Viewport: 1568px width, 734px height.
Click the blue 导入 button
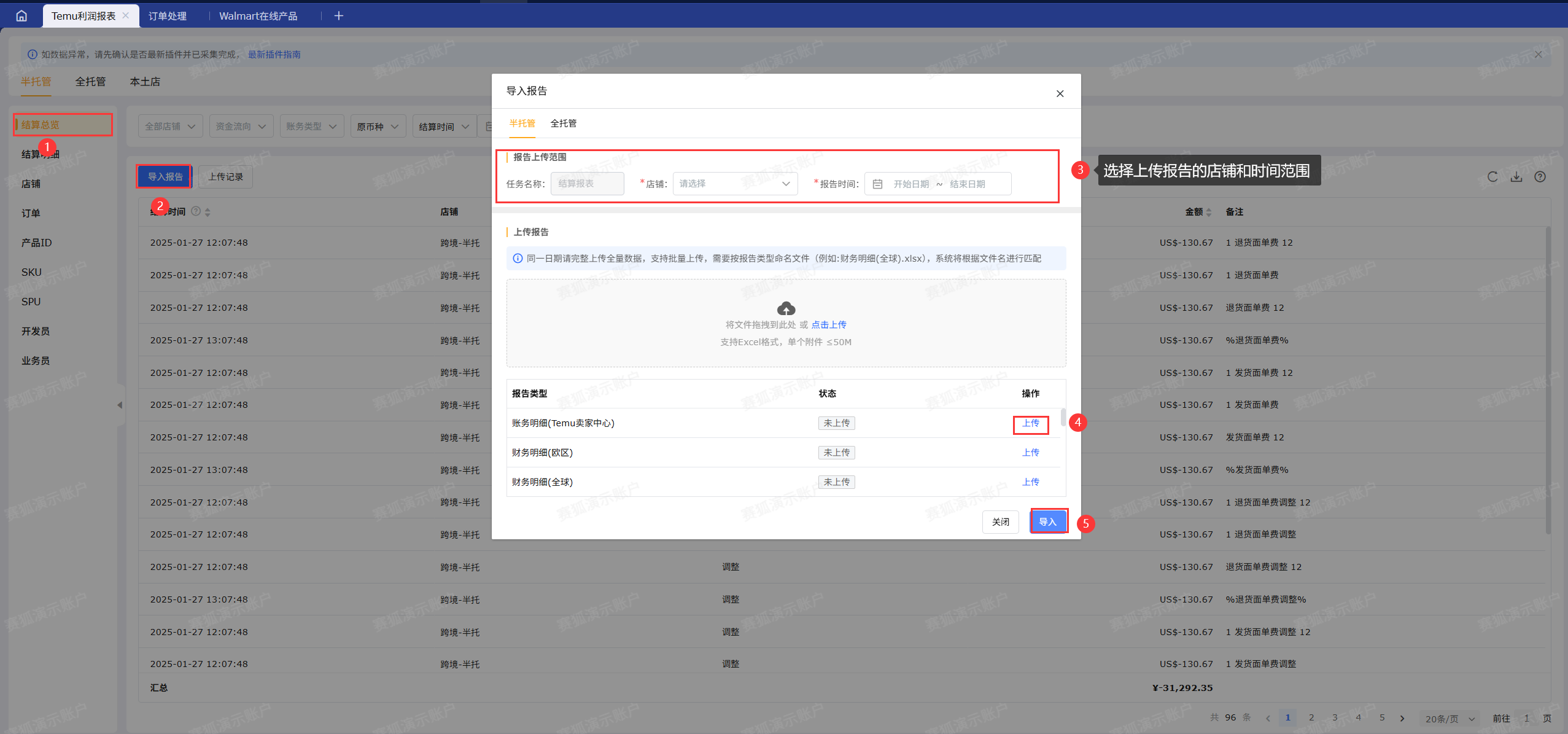(1048, 521)
